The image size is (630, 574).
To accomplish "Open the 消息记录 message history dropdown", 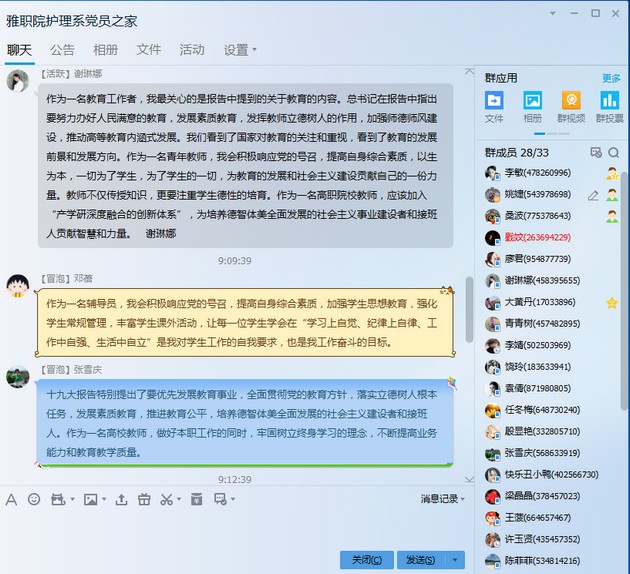I will coord(442,499).
